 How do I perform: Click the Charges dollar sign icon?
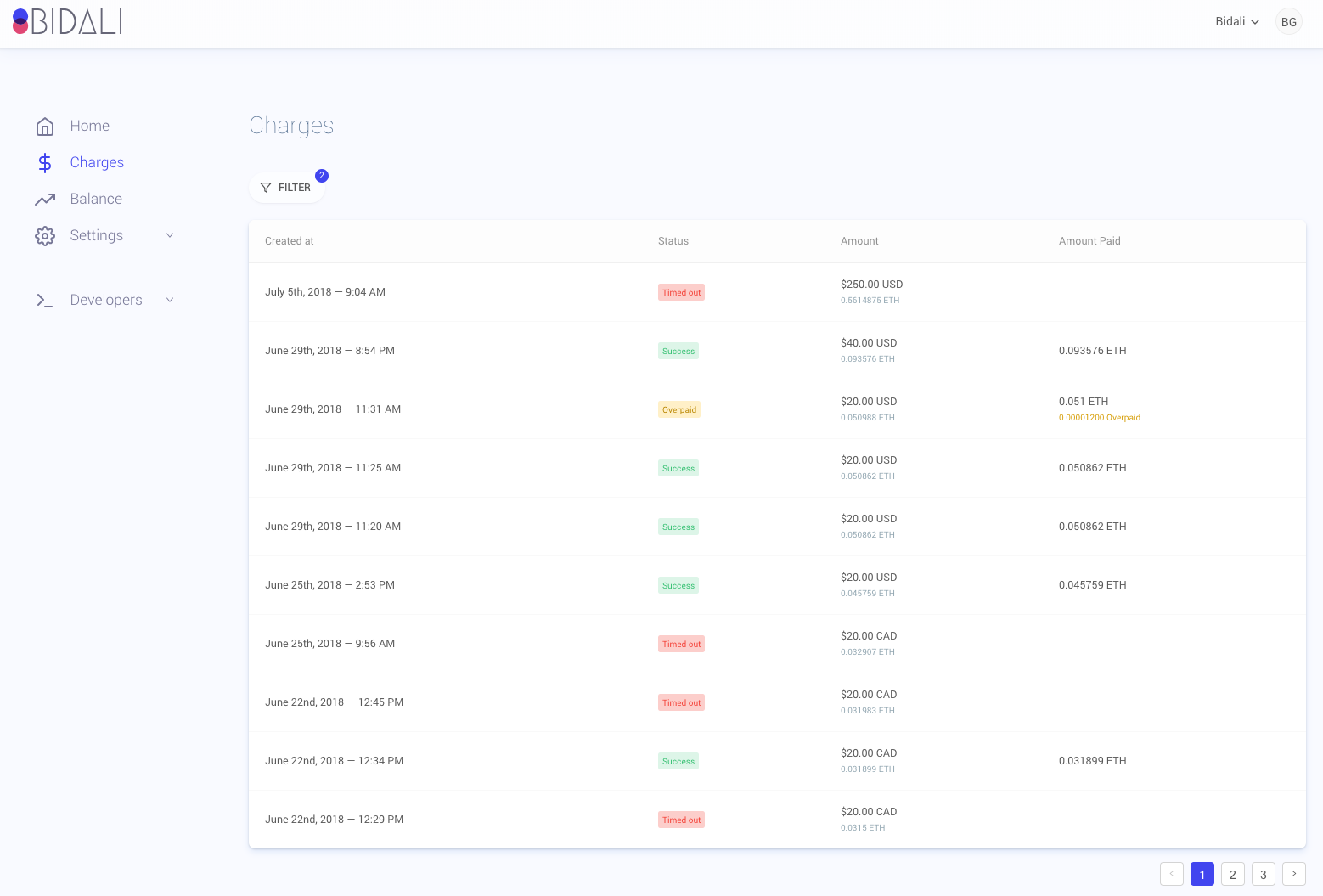[x=45, y=163]
